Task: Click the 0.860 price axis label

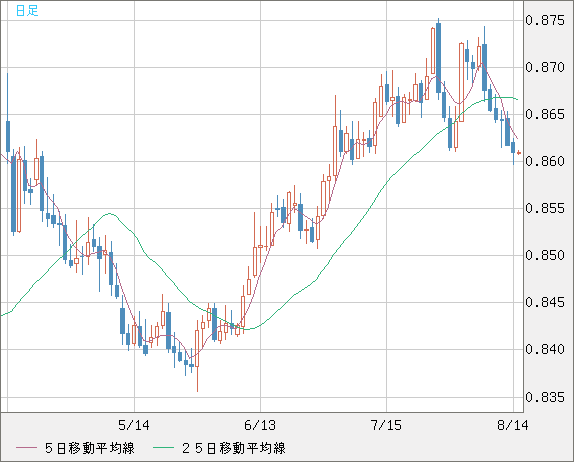Action: click(x=545, y=161)
